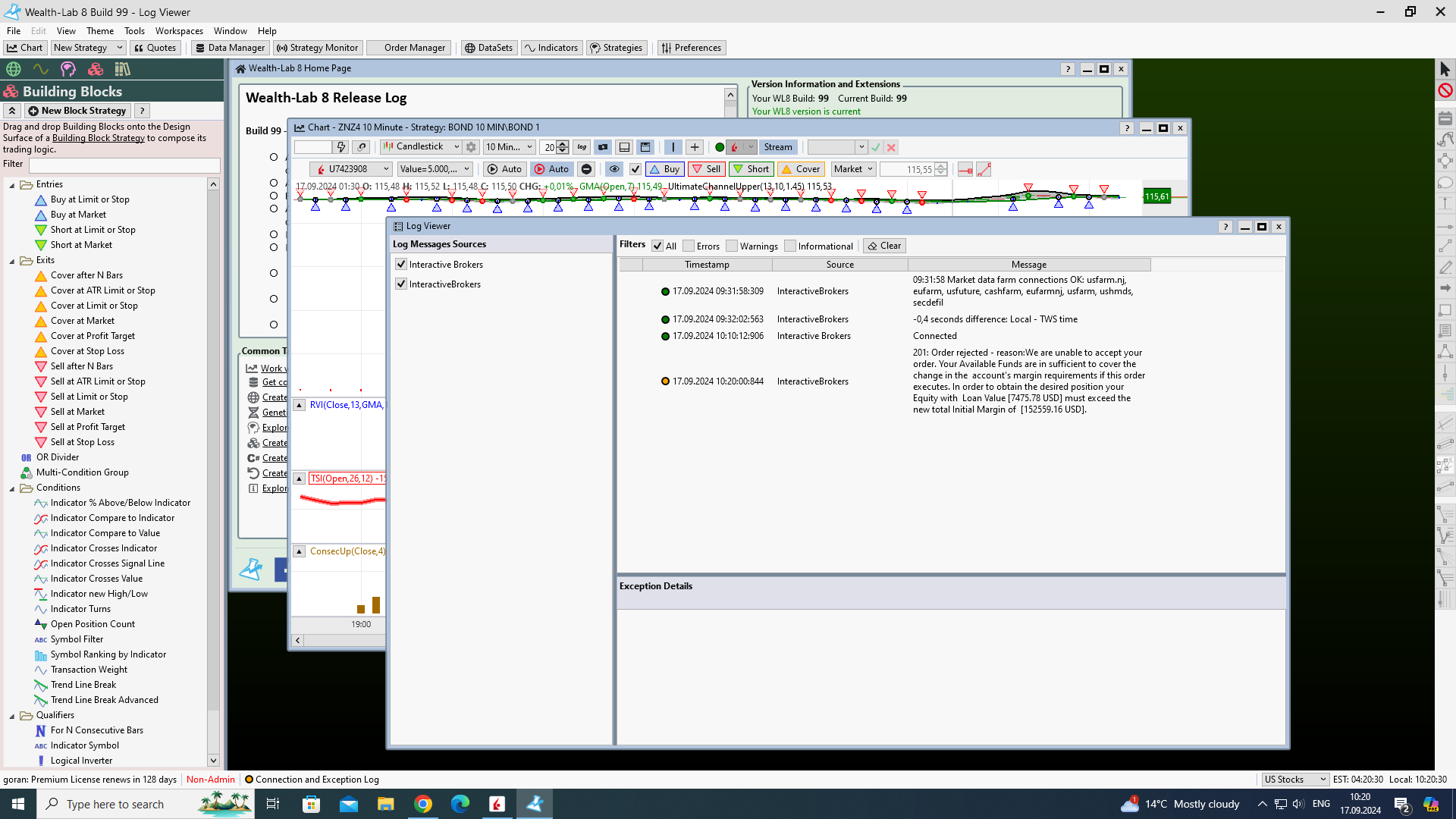The image size is (1456, 819).
Task: Clear the log viewer messages
Action: tap(884, 246)
